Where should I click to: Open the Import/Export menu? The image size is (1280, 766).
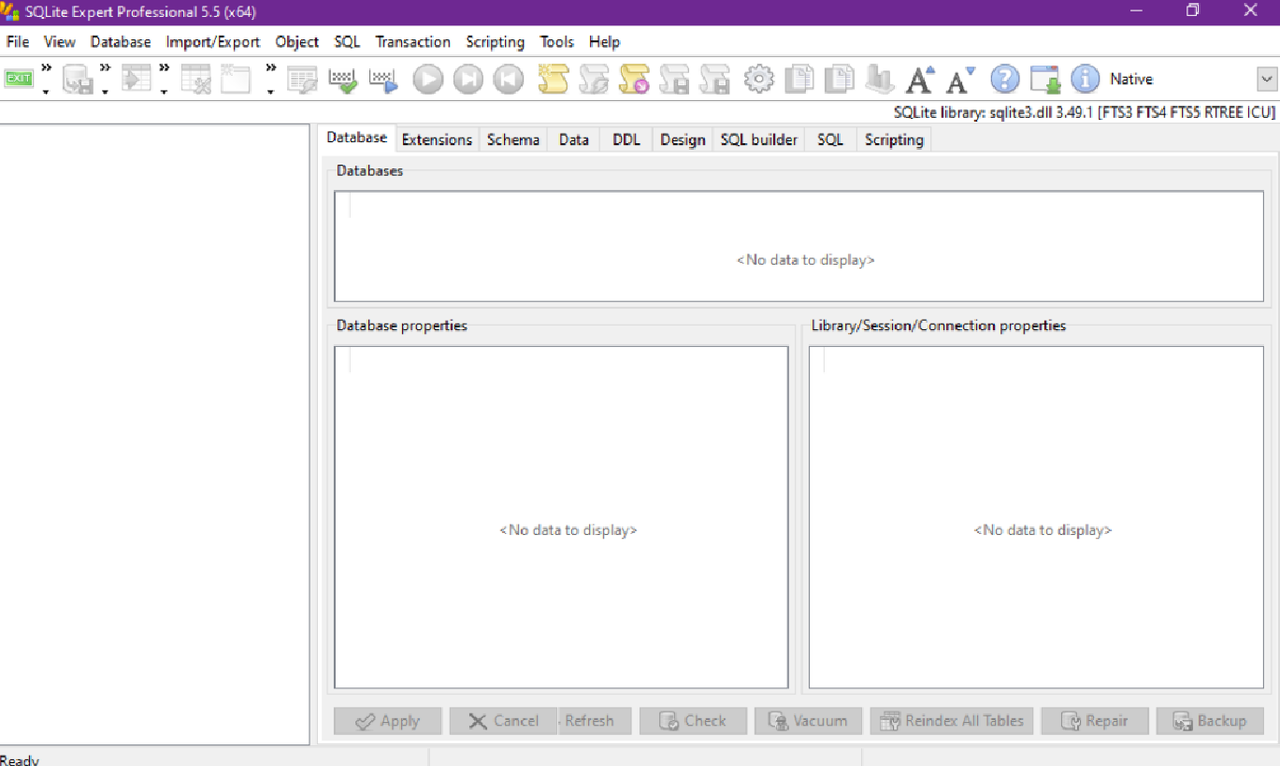[213, 42]
